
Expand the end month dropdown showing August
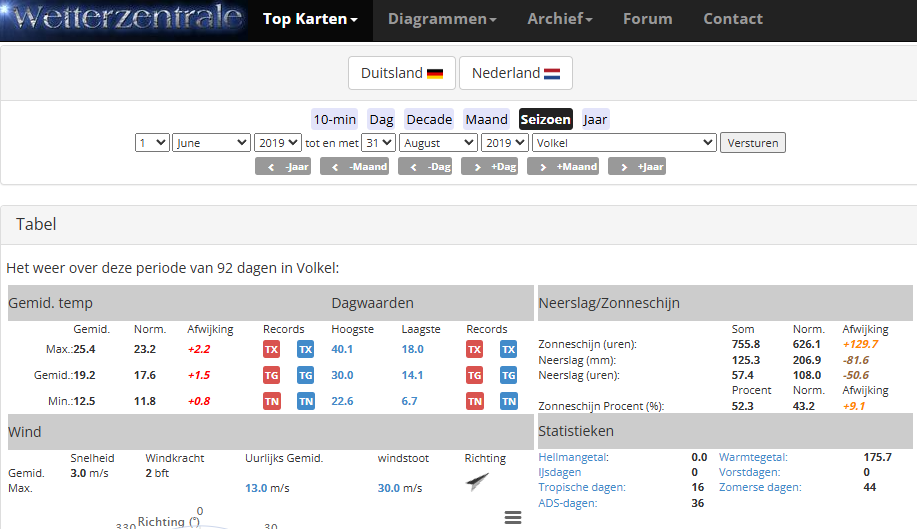[438, 143]
